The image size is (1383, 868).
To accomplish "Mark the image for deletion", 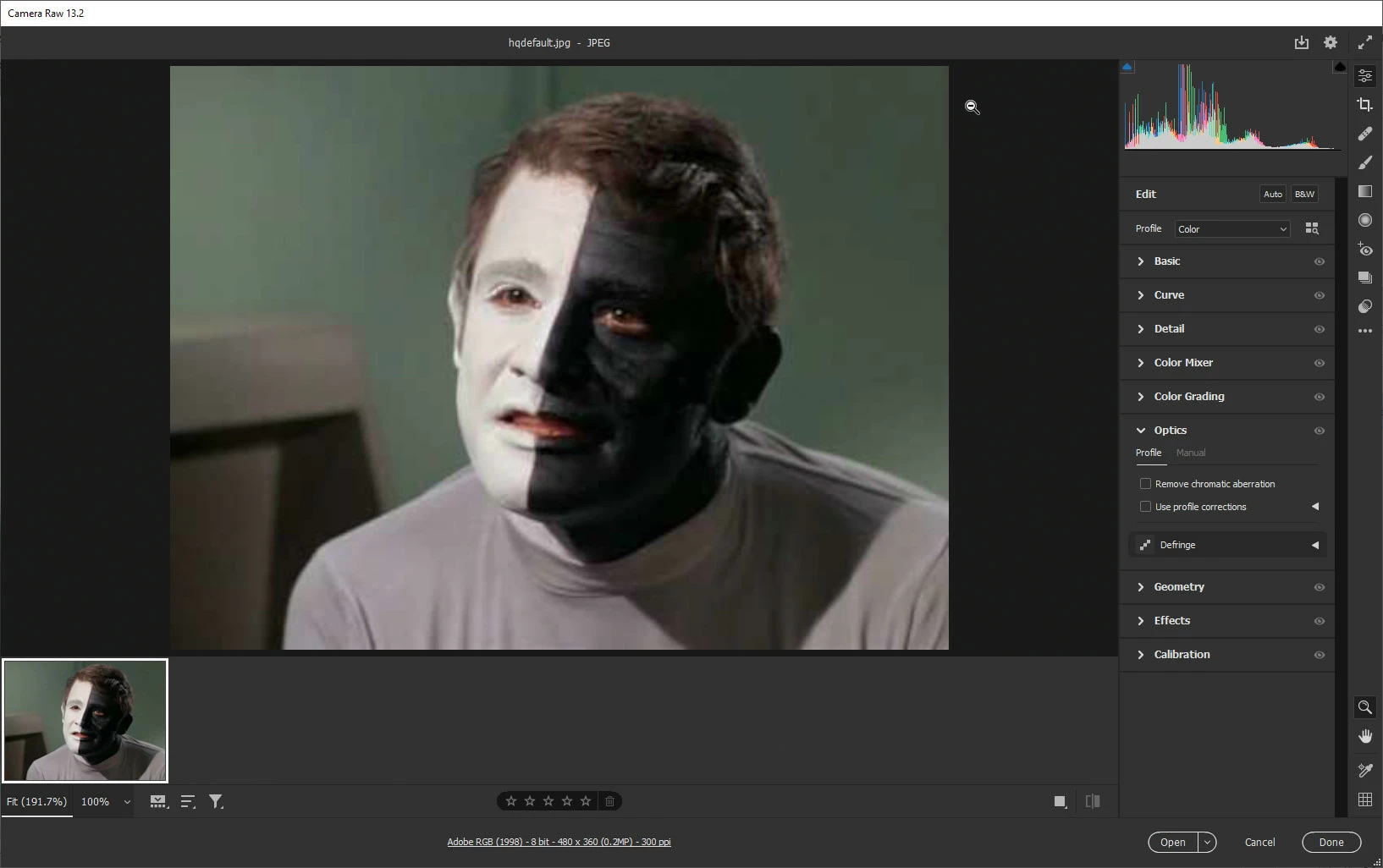I will click(609, 801).
